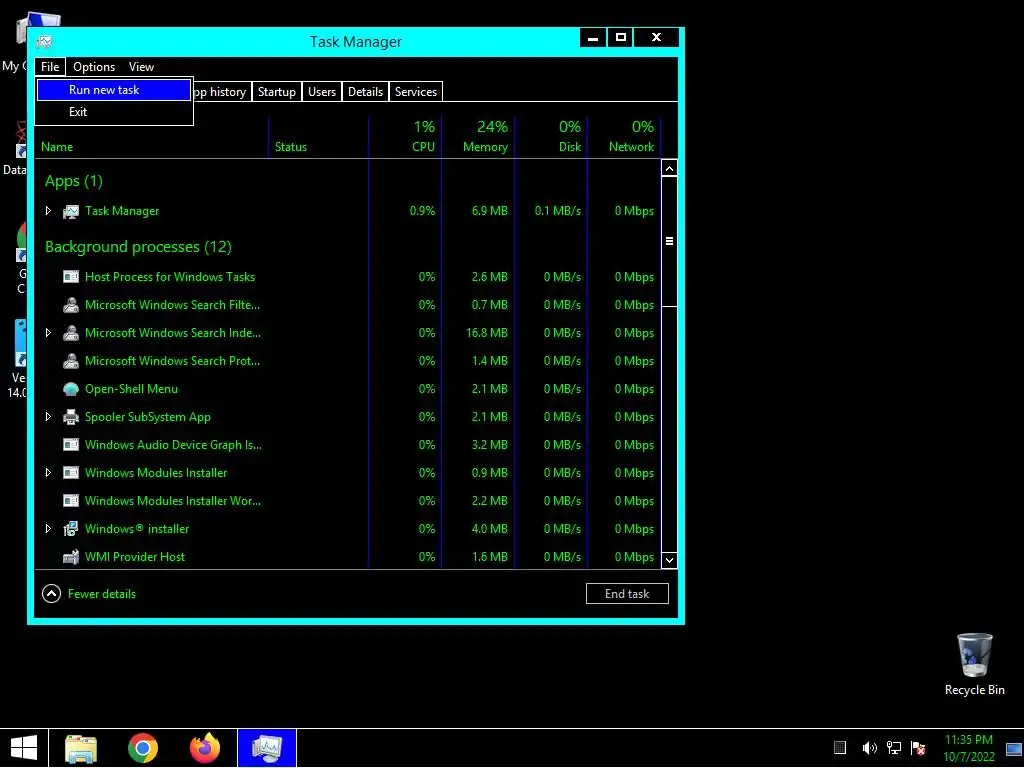The width and height of the screenshot is (1024, 768).
Task: Select the Open-Shell Menu row name
Action: coord(131,389)
